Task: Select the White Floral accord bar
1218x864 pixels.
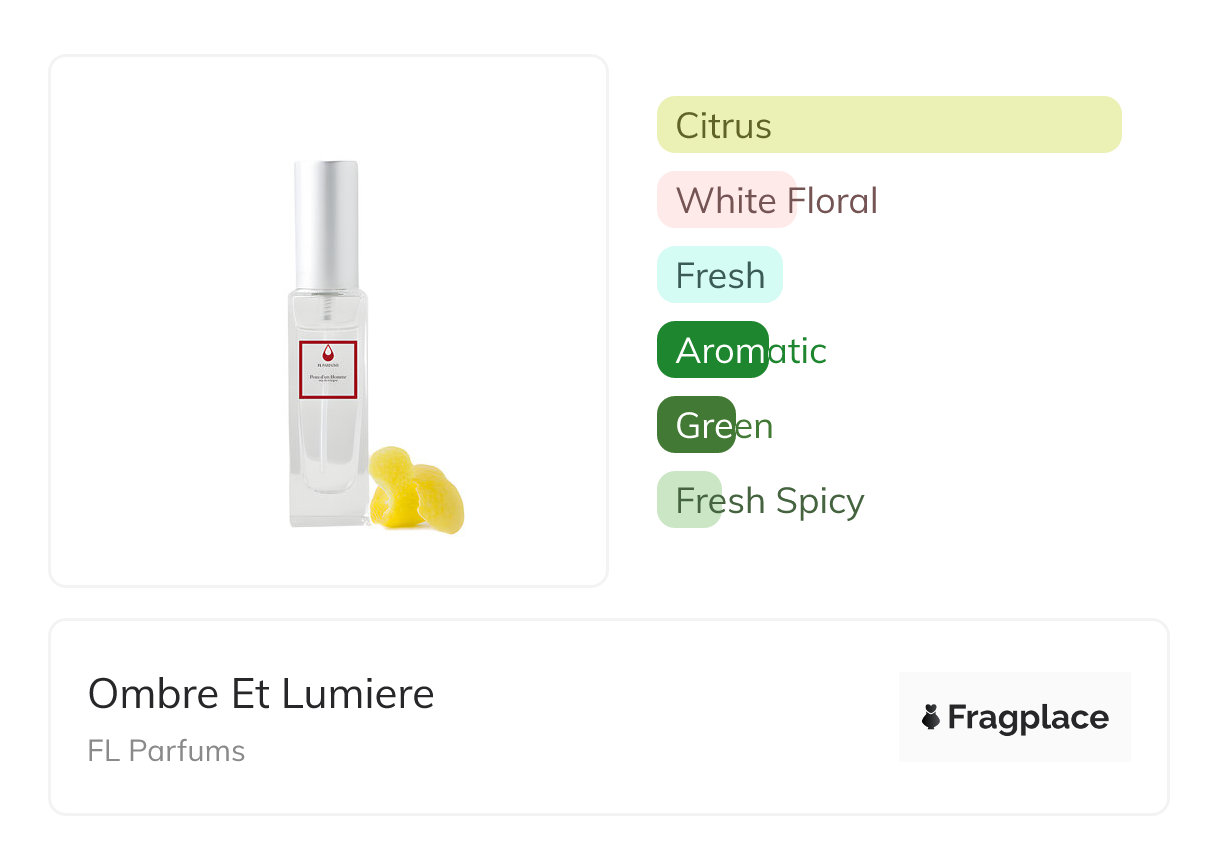Action: pos(726,200)
